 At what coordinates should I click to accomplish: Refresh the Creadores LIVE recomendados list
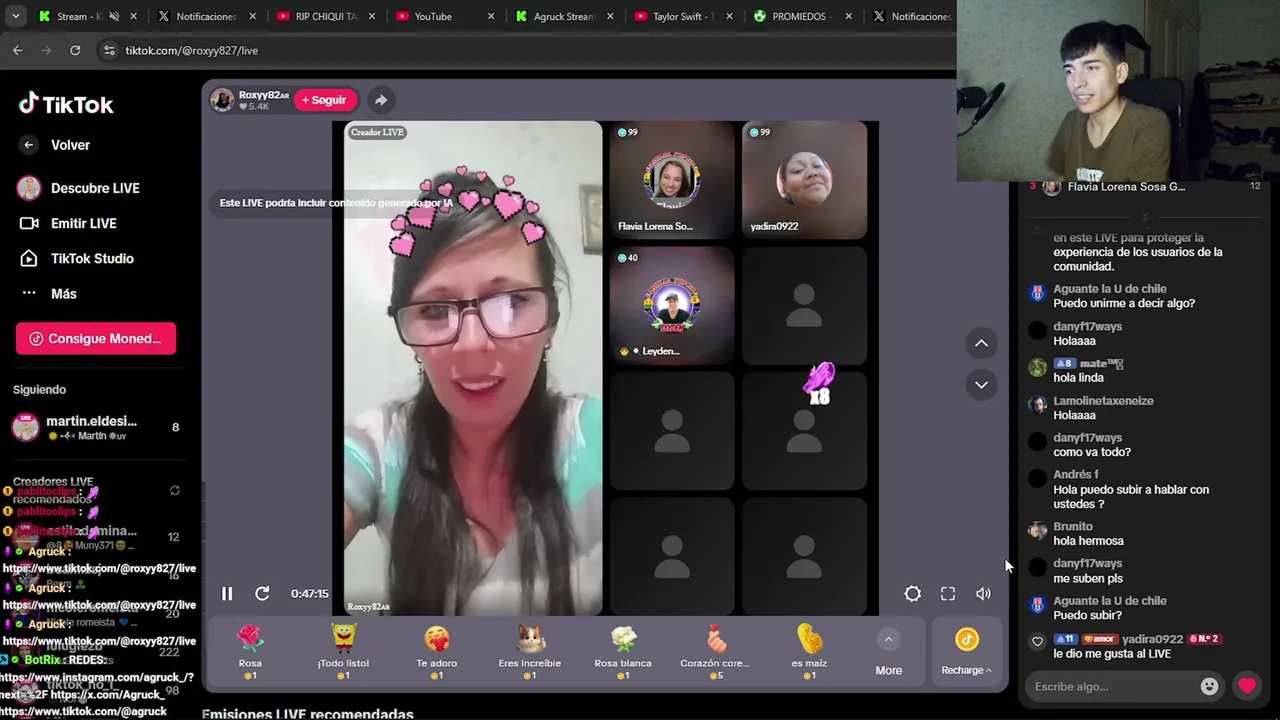[175, 491]
